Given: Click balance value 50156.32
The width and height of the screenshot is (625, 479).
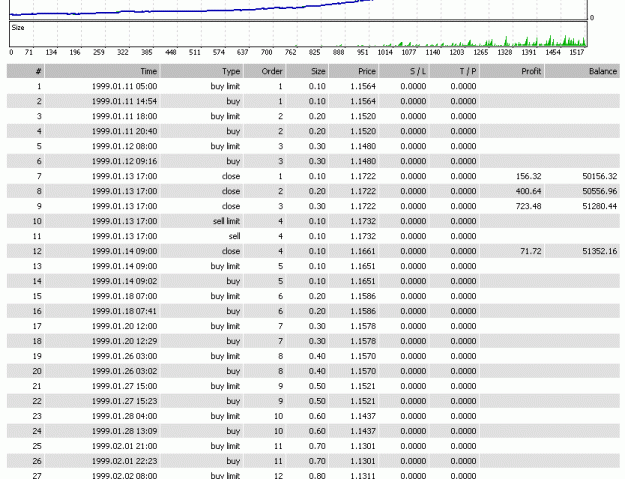Looking at the screenshot, I should [599, 176].
